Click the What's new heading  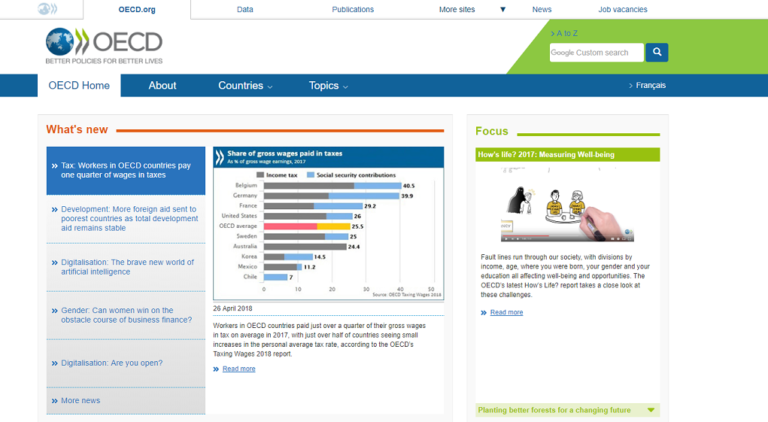click(77, 130)
